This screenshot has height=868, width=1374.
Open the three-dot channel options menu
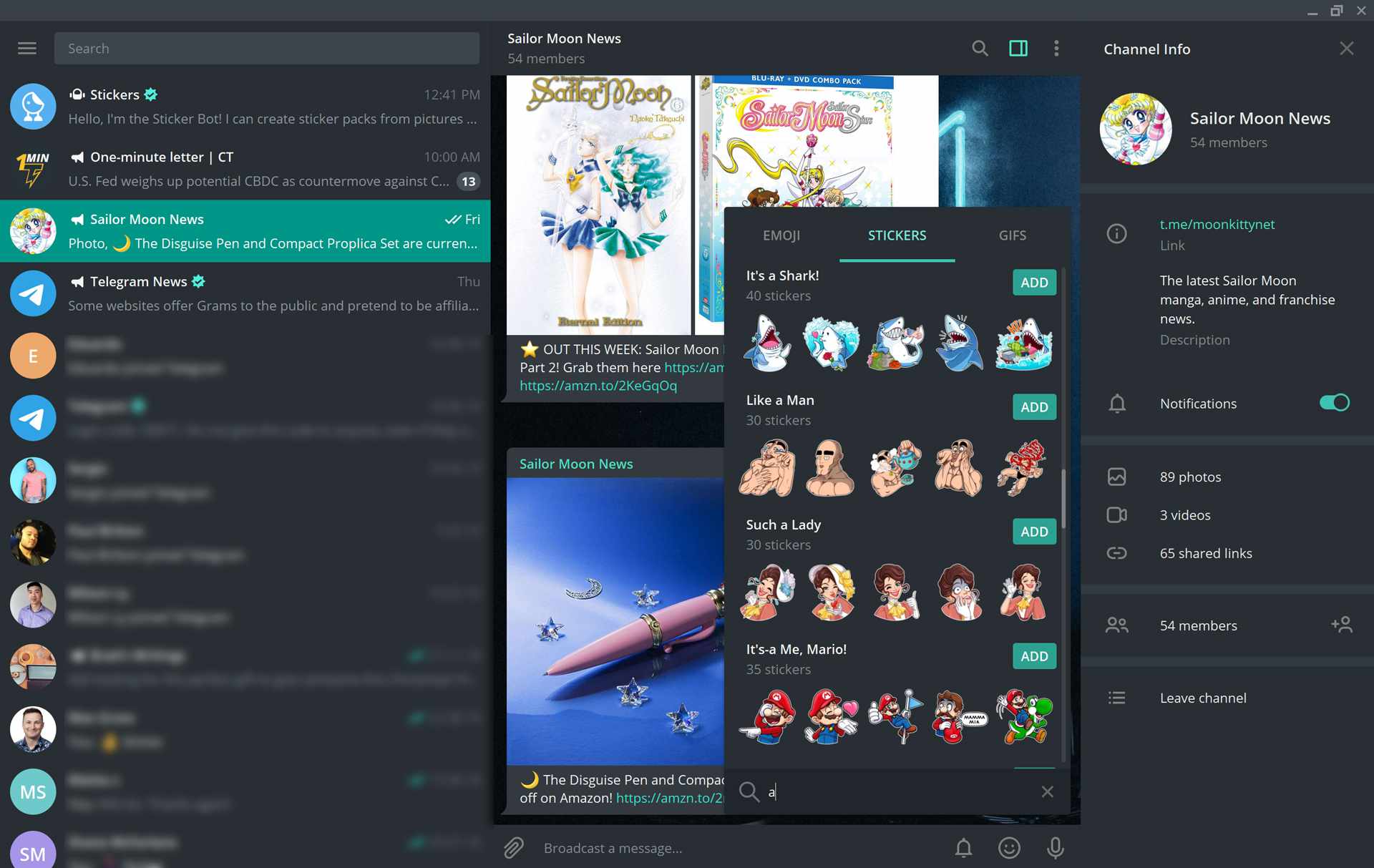(1056, 48)
